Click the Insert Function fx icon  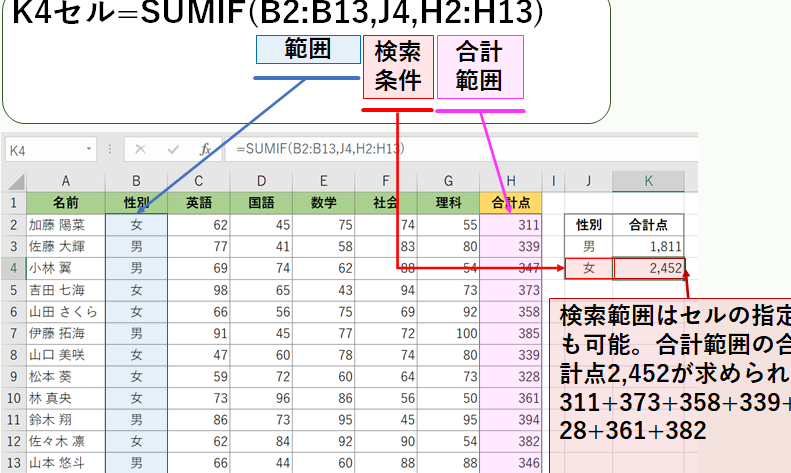[205, 149]
